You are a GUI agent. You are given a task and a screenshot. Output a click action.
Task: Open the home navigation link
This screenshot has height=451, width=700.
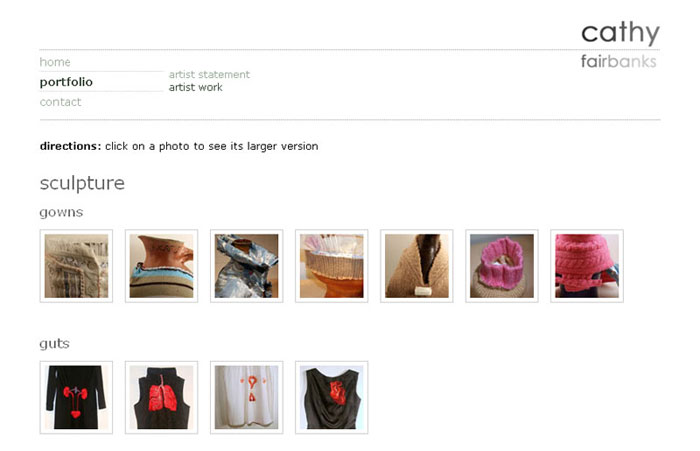point(55,62)
